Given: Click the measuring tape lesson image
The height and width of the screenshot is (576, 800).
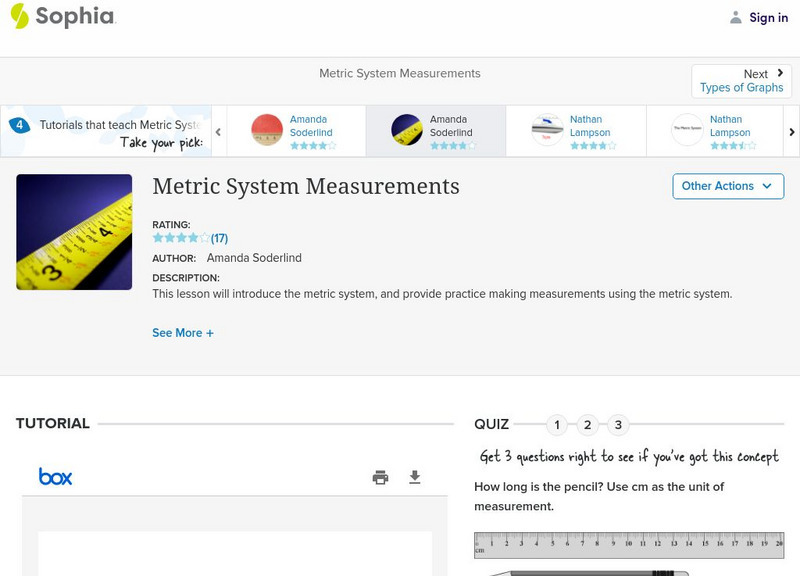Looking at the screenshot, I should tap(74, 232).
